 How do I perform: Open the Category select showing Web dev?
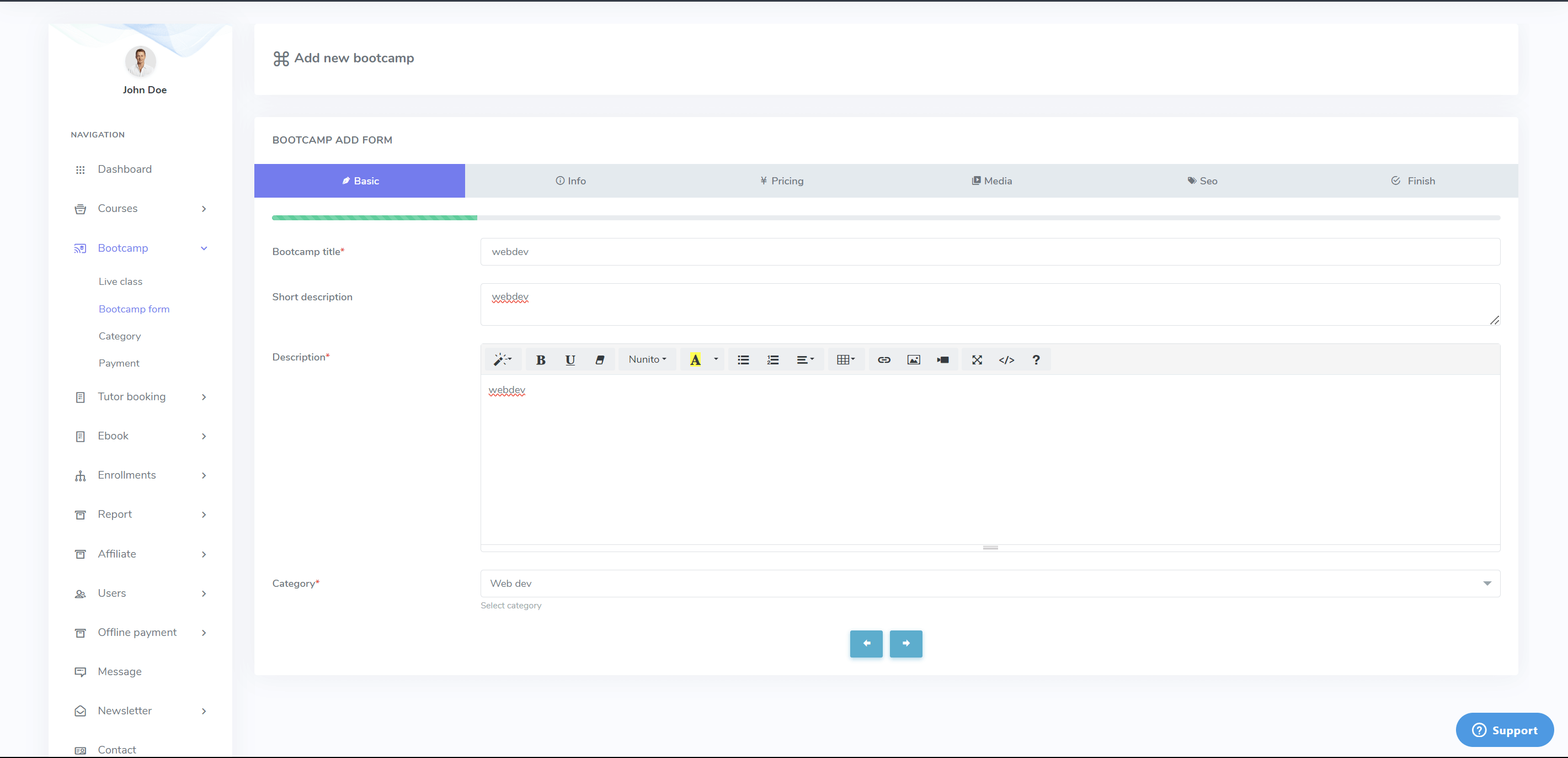pyautogui.click(x=989, y=583)
